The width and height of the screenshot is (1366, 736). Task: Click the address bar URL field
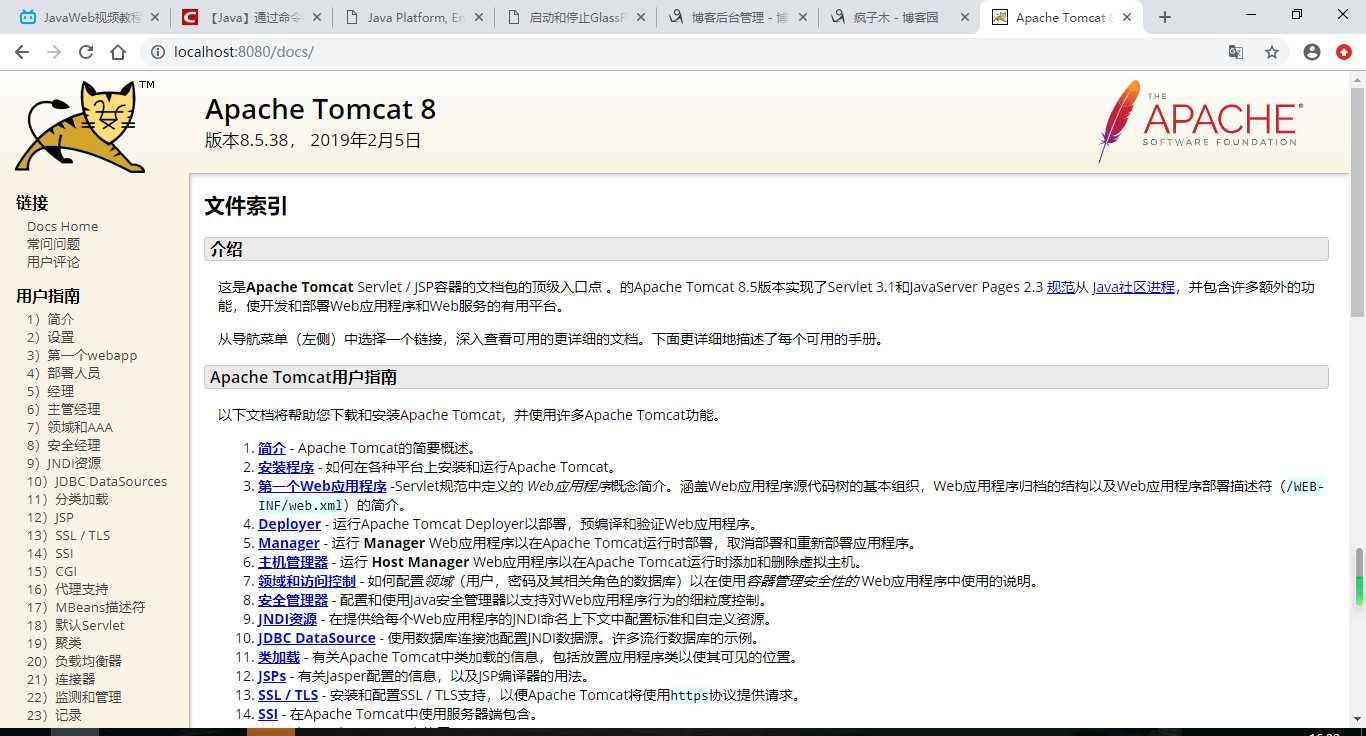tap(690, 52)
